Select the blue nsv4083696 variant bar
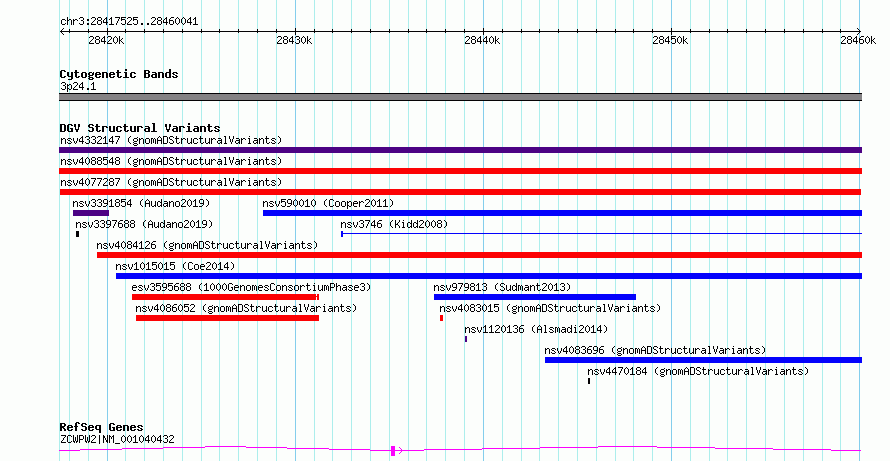 (x=703, y=360)
